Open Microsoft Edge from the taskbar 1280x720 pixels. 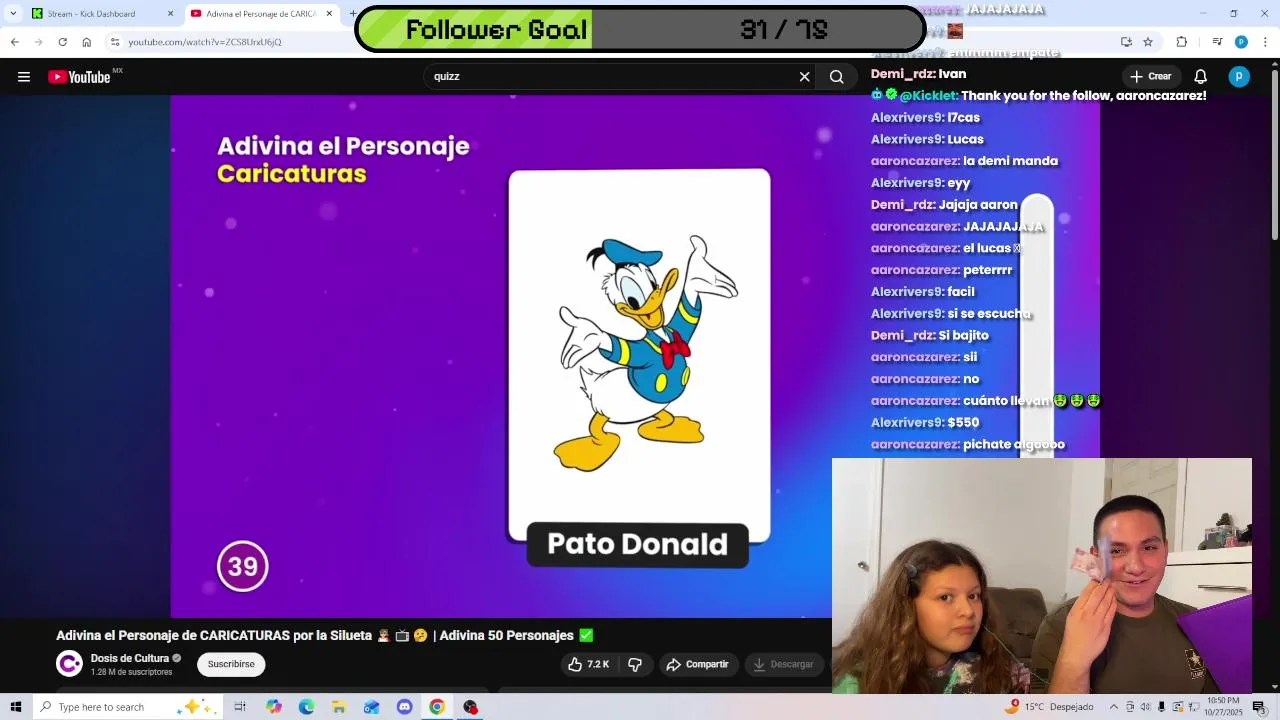306,707
